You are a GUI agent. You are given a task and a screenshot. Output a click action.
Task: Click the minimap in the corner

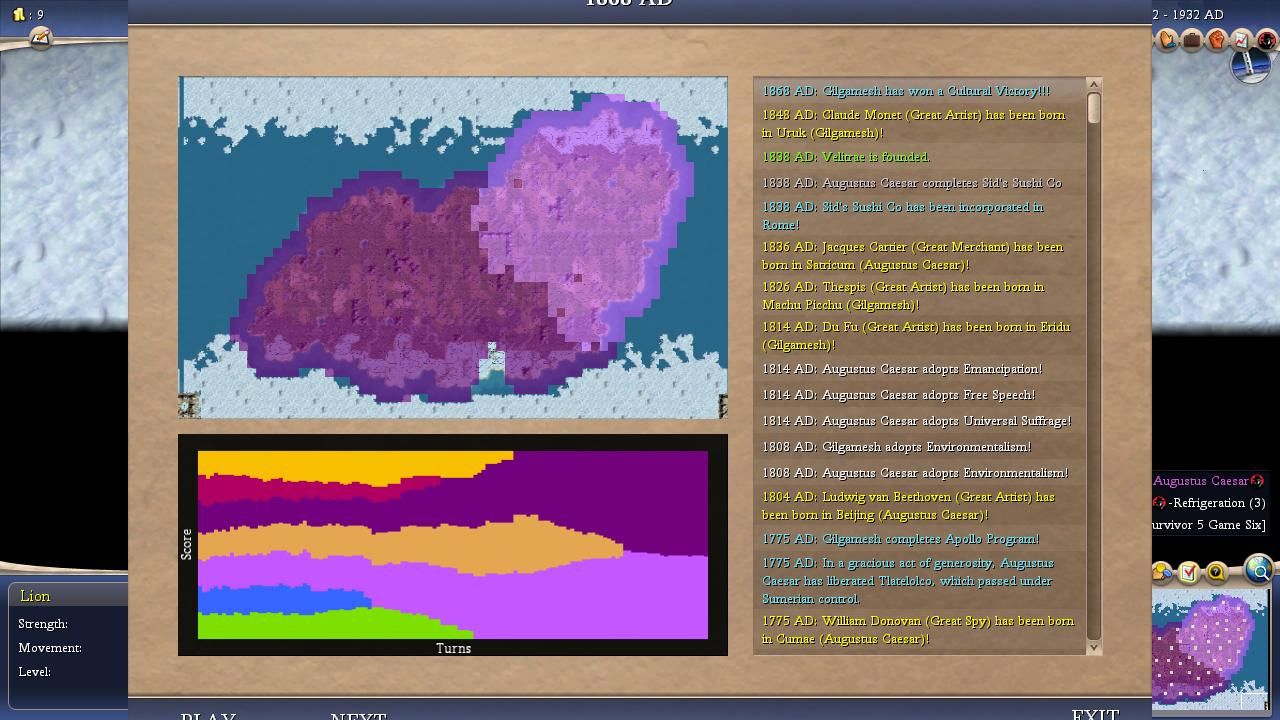[1210, 650]
